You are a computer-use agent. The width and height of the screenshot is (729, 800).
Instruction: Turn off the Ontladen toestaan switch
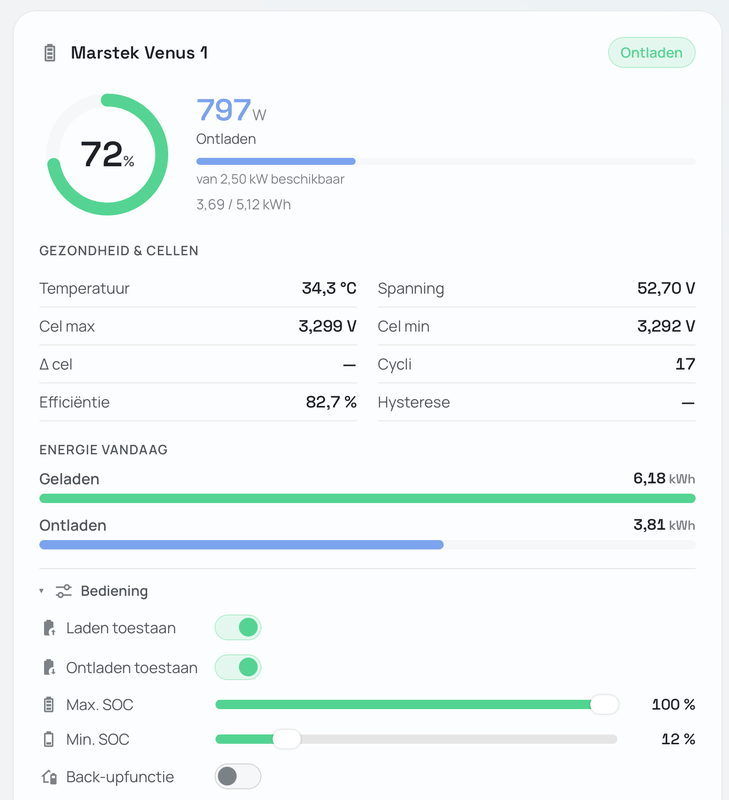pyautogui.click(x=238, y=667)
